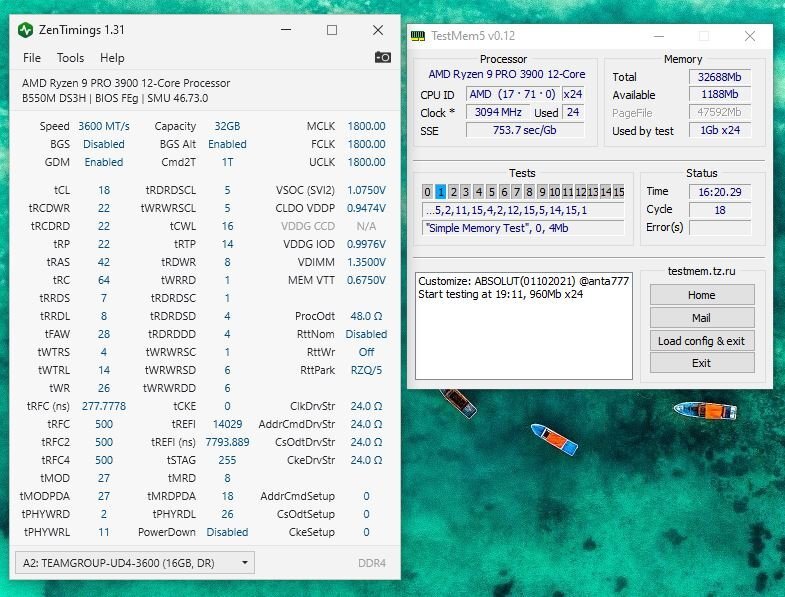Click PageFile value 47592Mb
This screenshot has width=785, height=597.
click(720, 112)
